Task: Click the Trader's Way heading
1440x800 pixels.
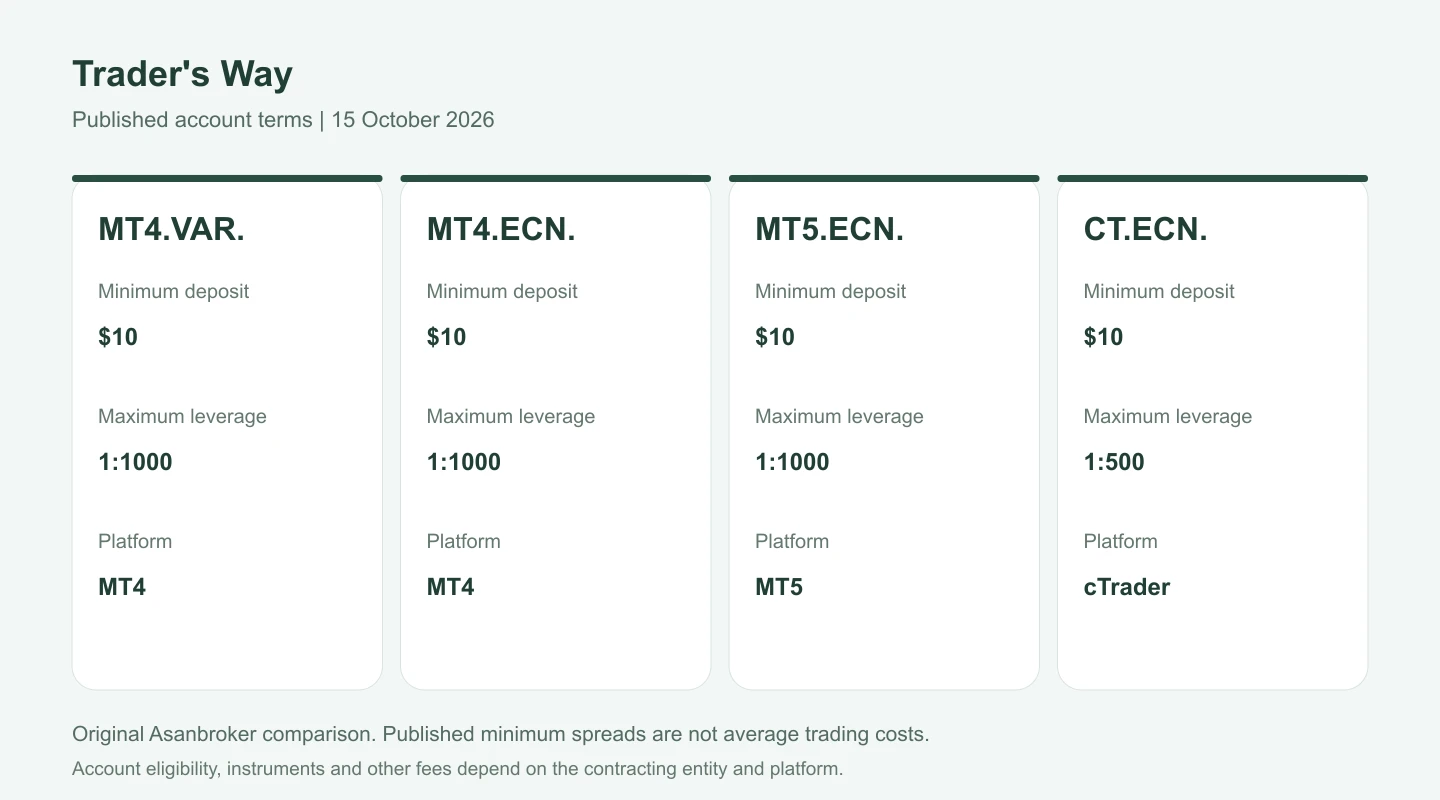Action: click(182, 75)
